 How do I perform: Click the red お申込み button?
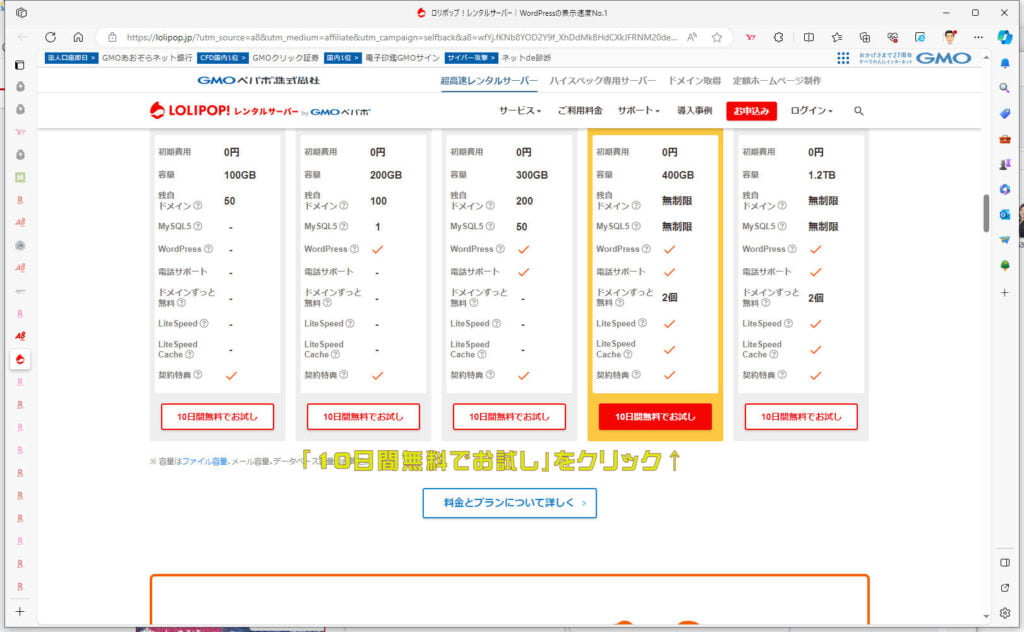point(751,111)
